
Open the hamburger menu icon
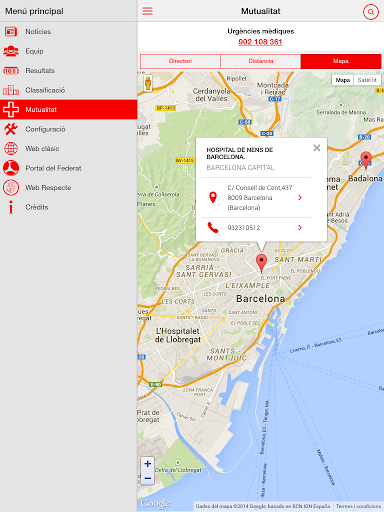[147, 11]
